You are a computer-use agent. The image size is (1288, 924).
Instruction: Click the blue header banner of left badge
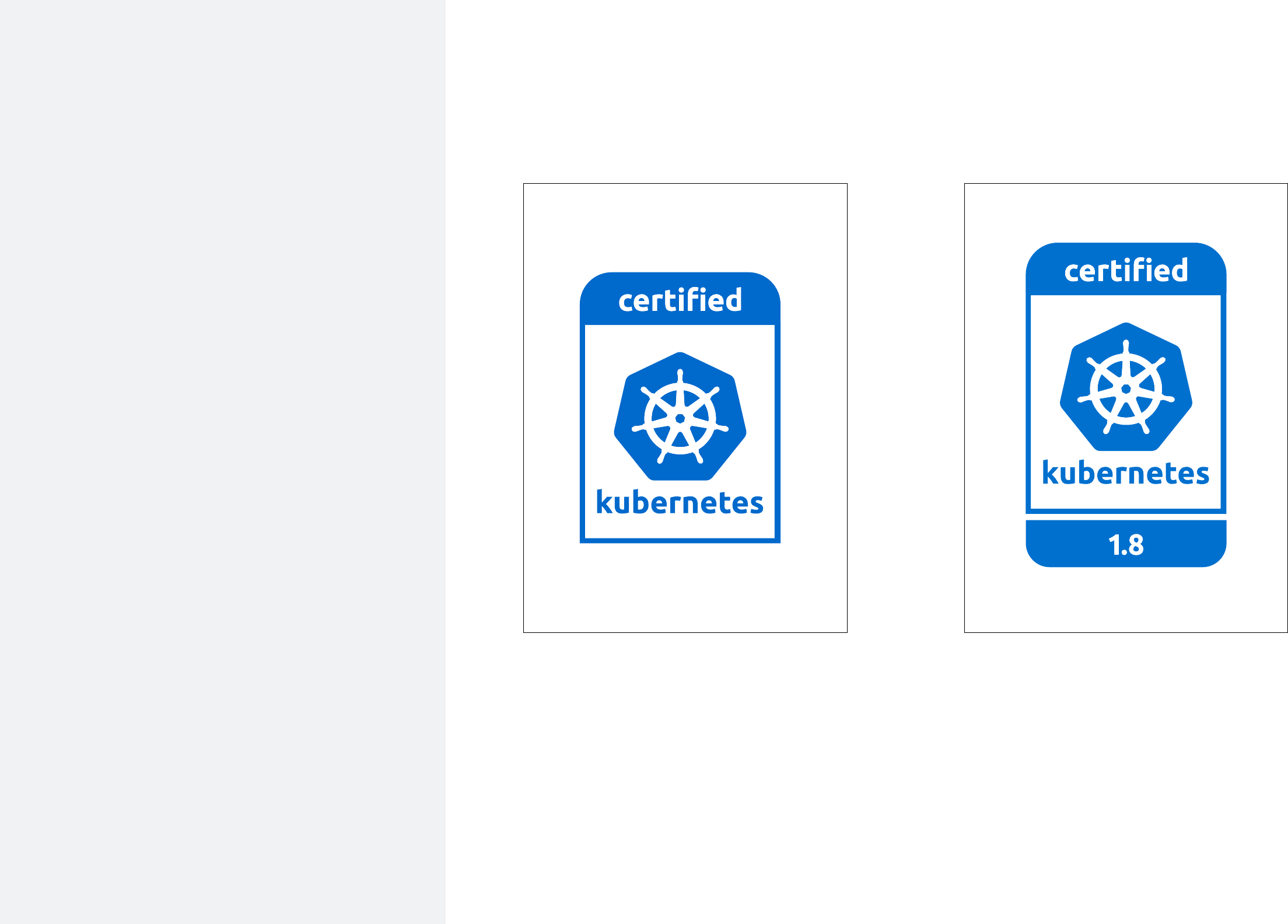pyautogui.click(x=601, y=300)
